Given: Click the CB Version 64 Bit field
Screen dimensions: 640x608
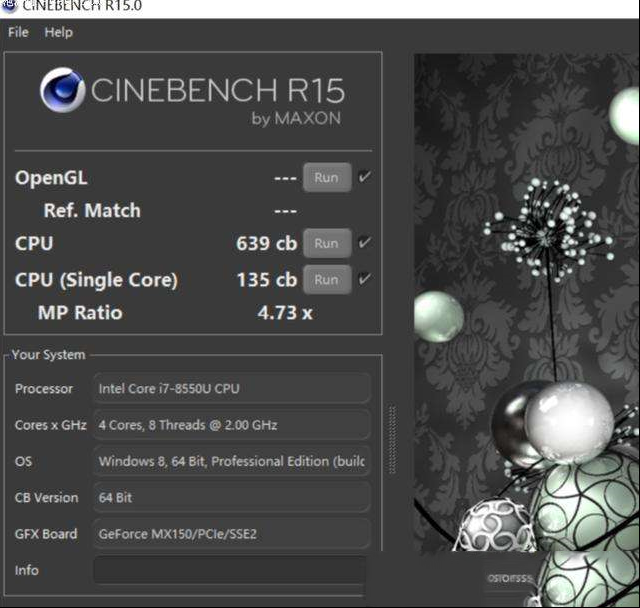Looking at the screenshot, I should pos(232,497).
